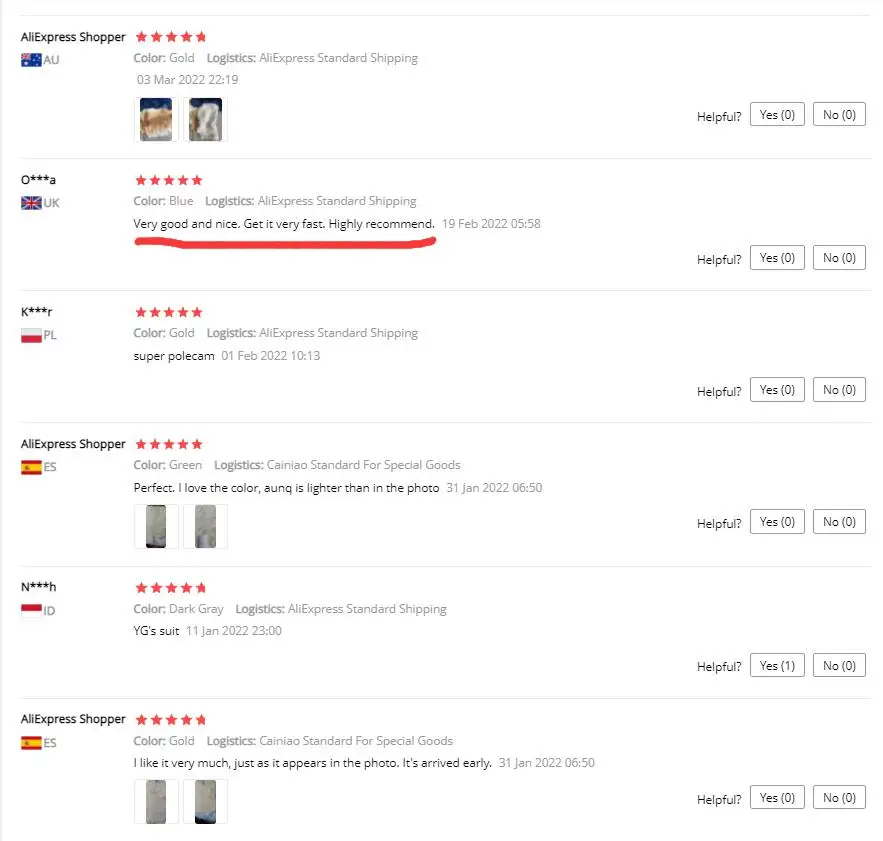Open the first photo in the AU shopper's review
This screenshot has height=841, width=883.
[156, 120]
